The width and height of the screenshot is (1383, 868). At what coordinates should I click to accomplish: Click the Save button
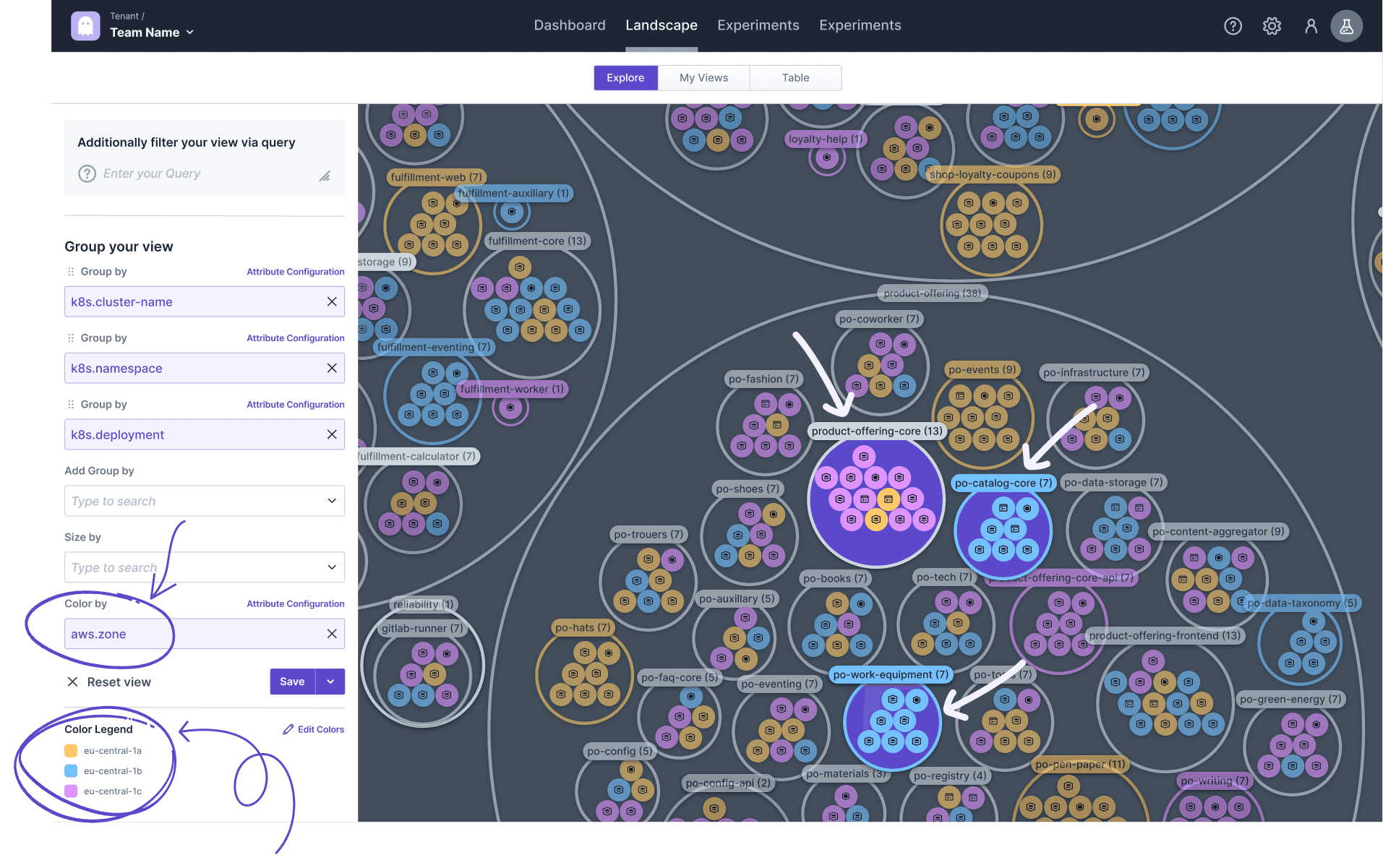coord(292,682)
